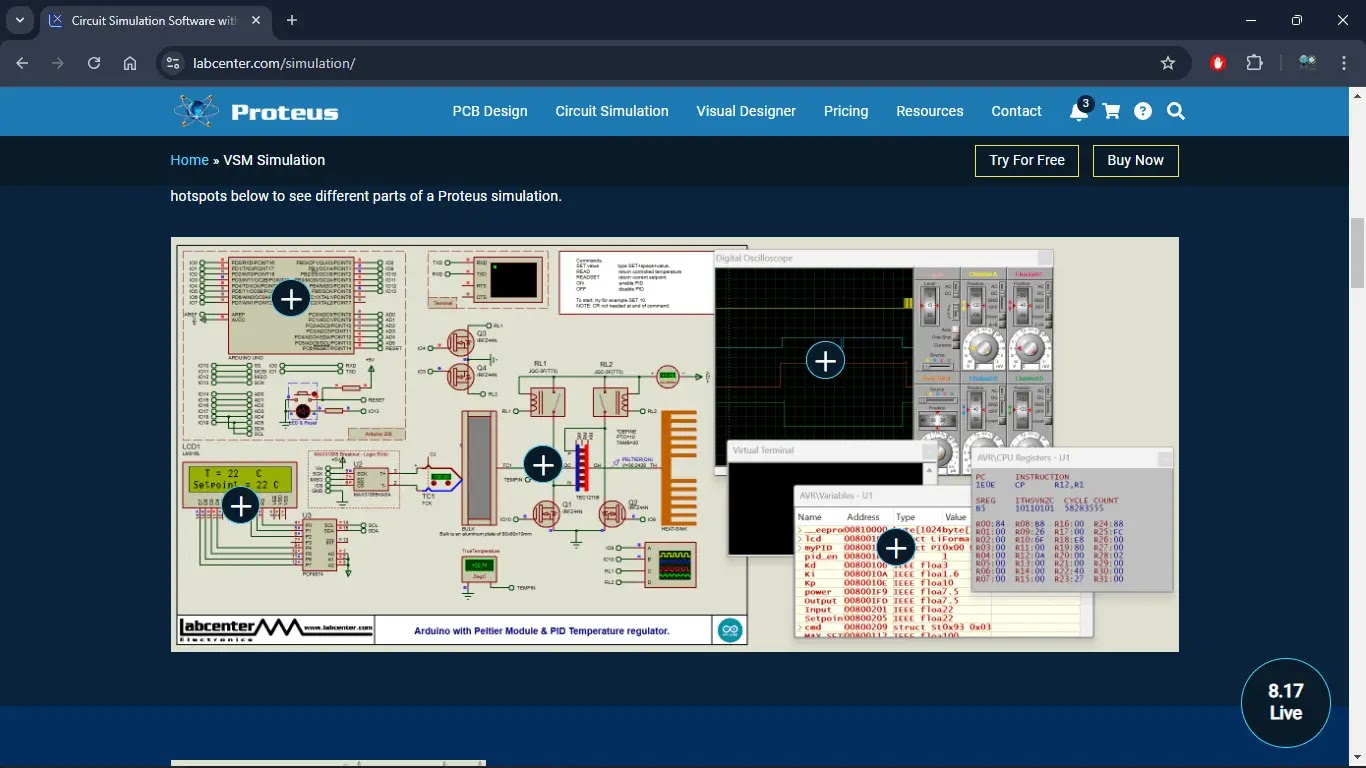Follow the Home breadcrumb link
Viewport: 1366px width, 768px height.
coord(189,160)
